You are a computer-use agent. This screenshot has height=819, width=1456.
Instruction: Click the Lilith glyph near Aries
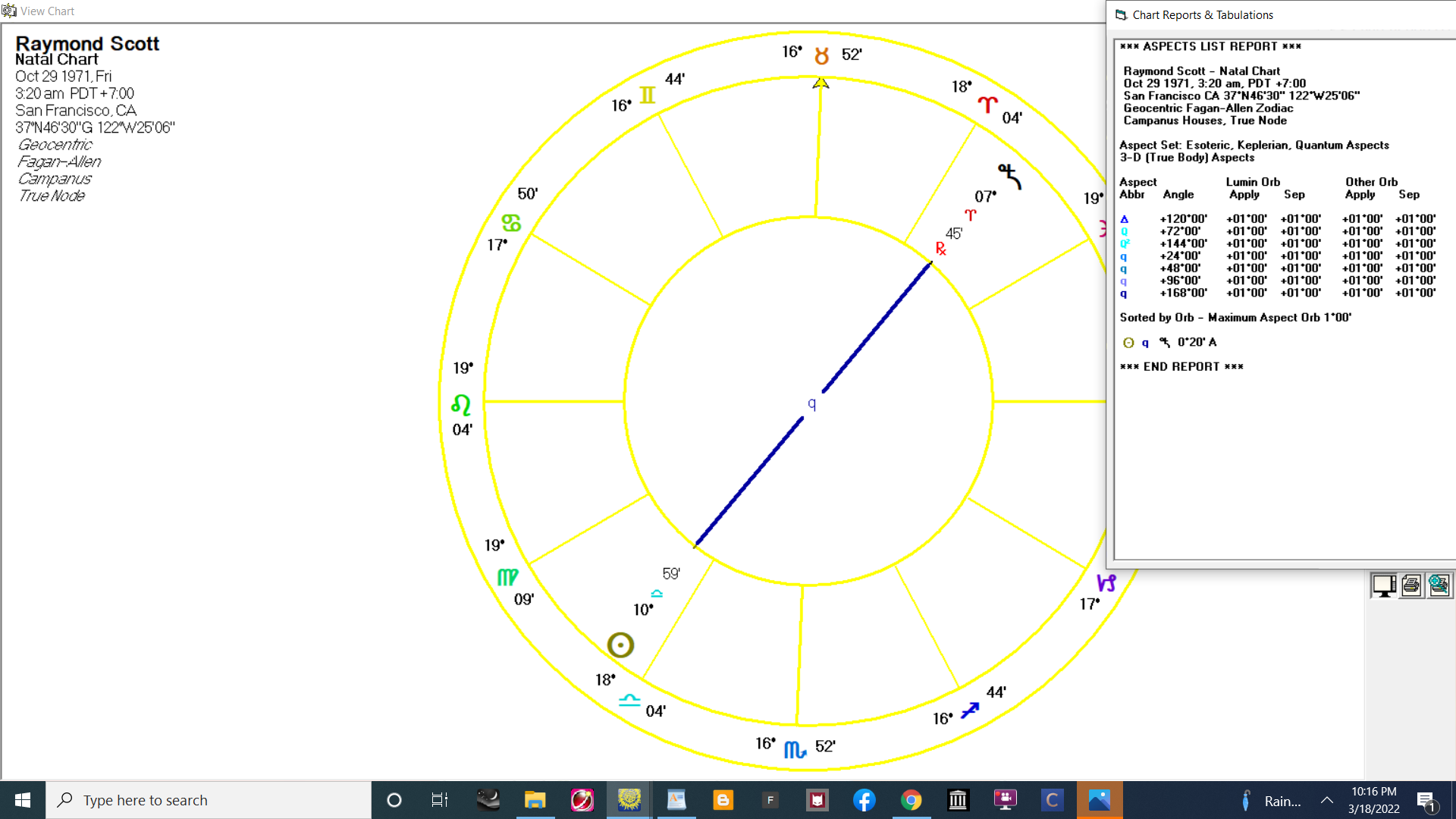coord(1010,176)
